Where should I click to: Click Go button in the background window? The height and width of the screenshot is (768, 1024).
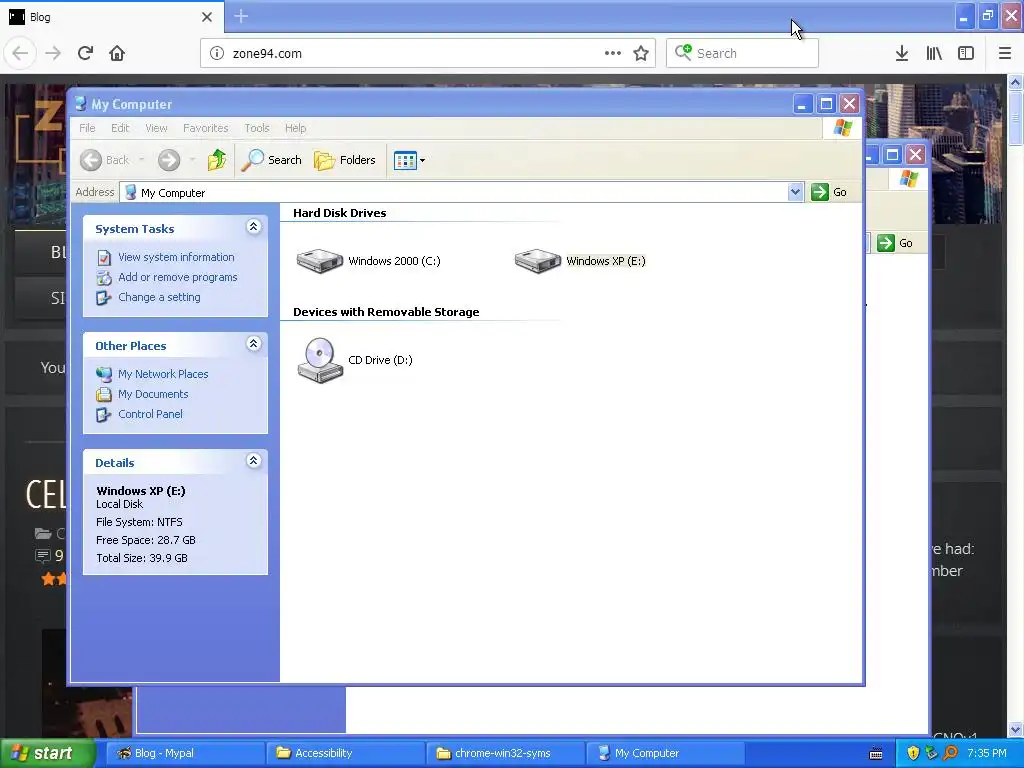pyautogui.click(x=895, y=243)
